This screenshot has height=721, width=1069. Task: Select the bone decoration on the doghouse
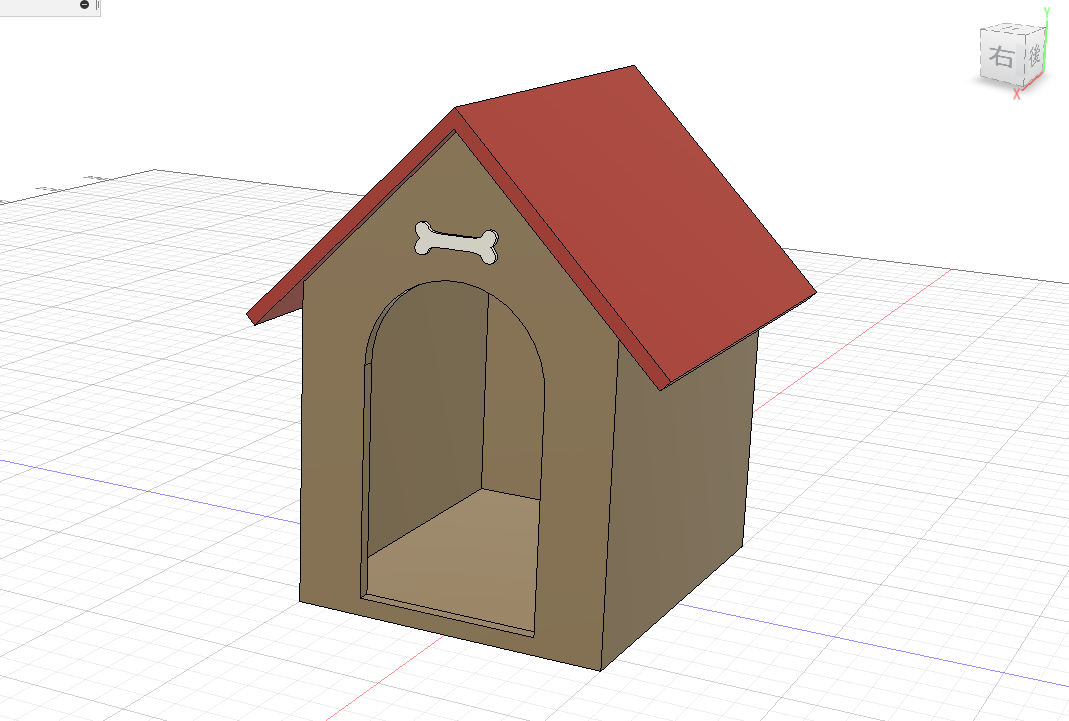(x=456, y=242)
